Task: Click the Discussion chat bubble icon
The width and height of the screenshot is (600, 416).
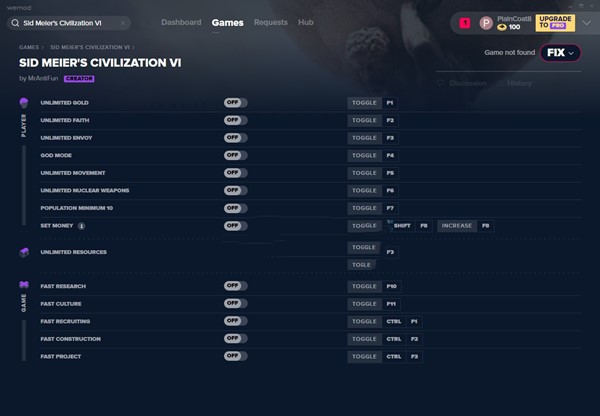Action: [441, 83]
